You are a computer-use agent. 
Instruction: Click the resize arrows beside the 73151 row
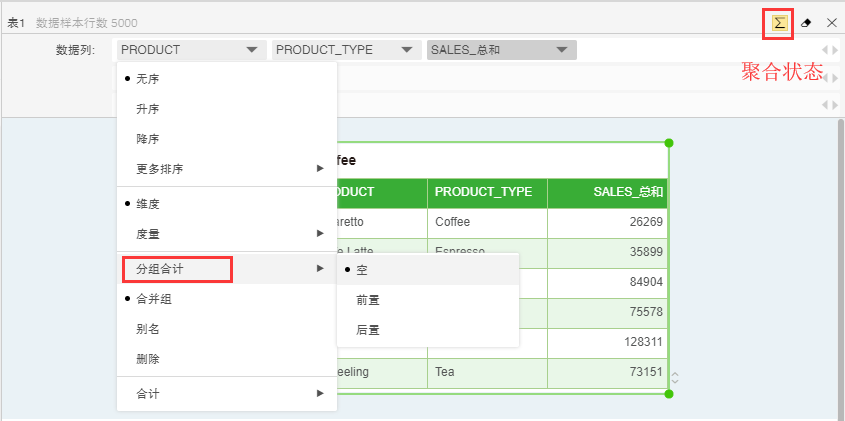tap(675, 377)
